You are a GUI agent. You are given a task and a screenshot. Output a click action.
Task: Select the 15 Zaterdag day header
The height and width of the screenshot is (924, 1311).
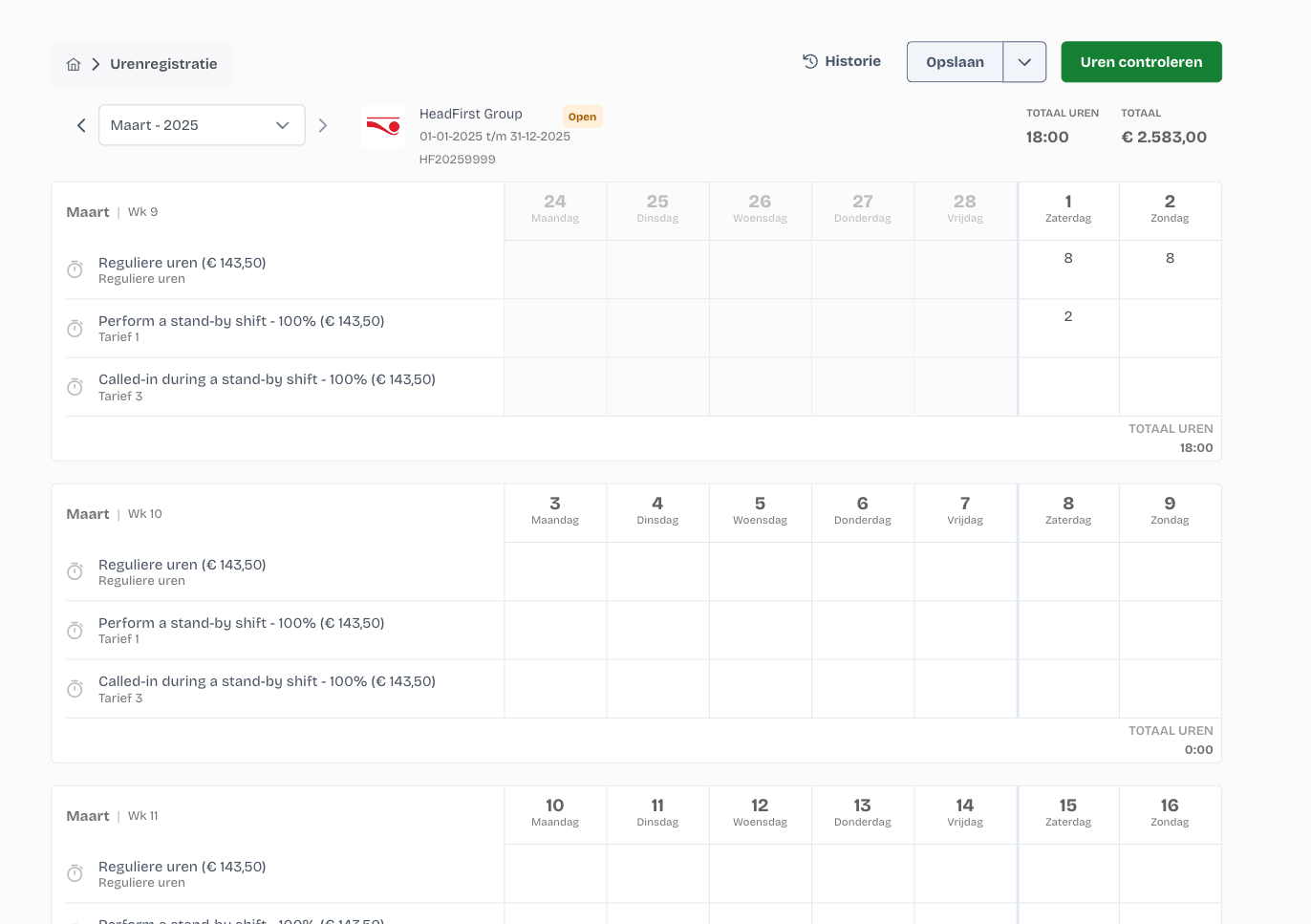tap(1068, 813)
